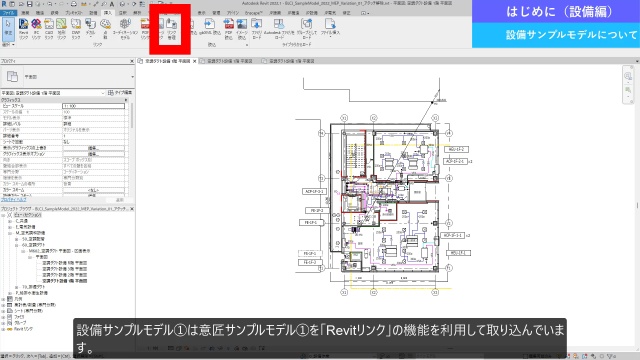Select the 修正 Modify arrow tool
This screenshot has height=360, width=640.
coord(8,28)
